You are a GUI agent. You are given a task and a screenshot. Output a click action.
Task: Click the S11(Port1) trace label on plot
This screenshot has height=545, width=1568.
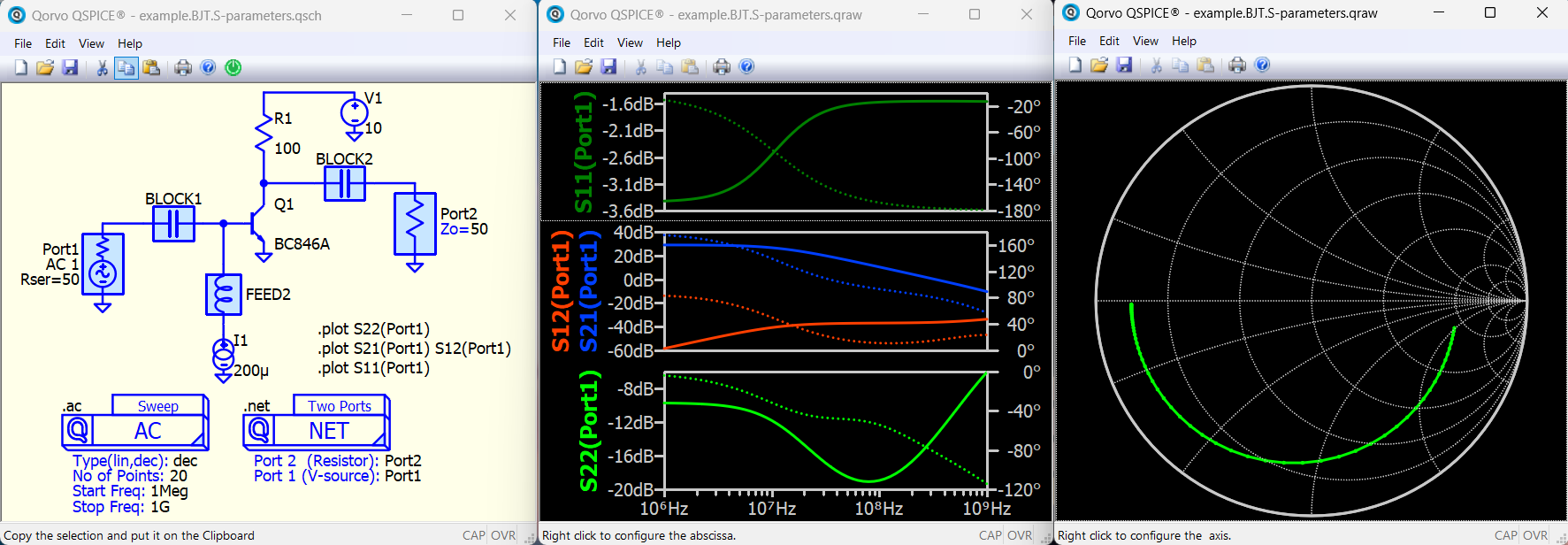click(x=584, y=152)
